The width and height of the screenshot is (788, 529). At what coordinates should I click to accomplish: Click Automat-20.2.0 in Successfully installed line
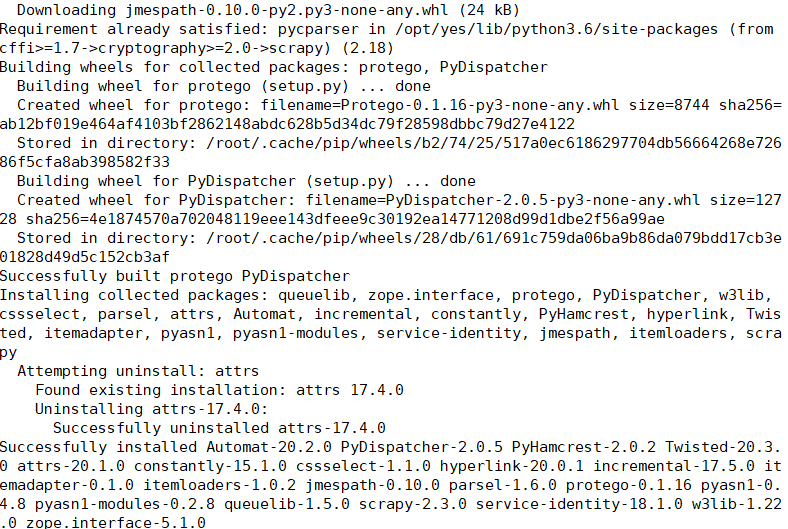pos(269,448)
